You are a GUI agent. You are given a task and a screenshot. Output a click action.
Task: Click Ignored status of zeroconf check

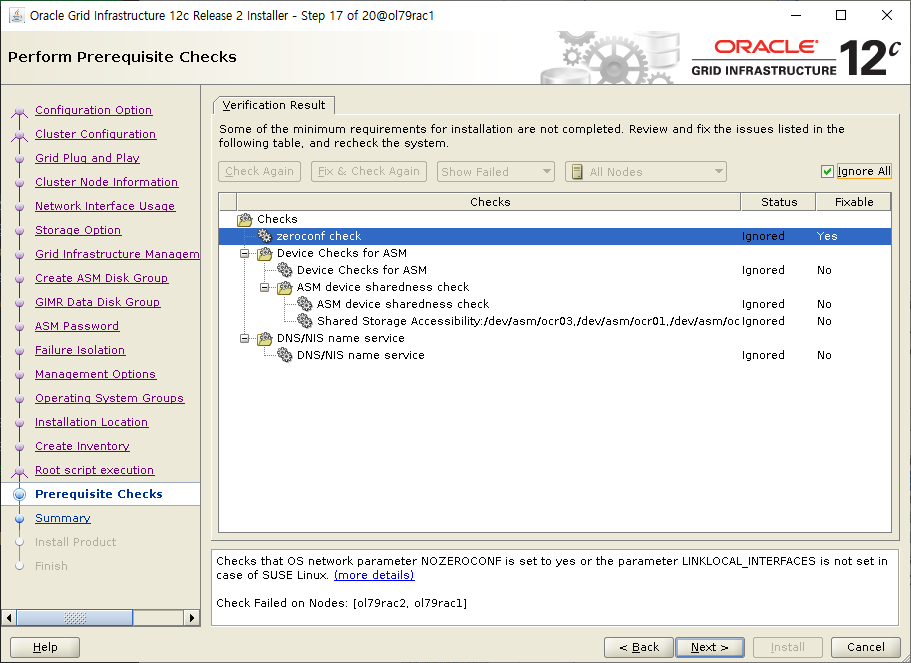click(x=763, y=236)
